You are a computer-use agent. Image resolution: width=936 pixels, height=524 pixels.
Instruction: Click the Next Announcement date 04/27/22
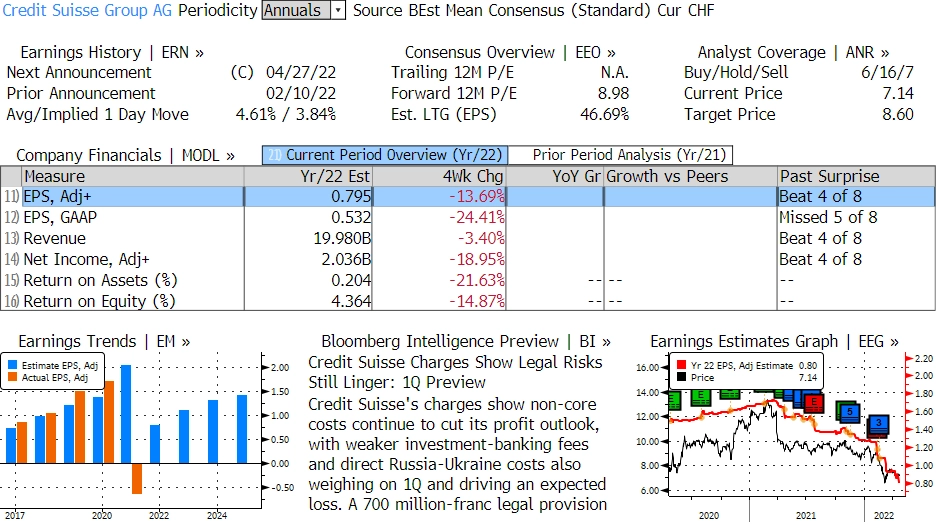(301, 73)
